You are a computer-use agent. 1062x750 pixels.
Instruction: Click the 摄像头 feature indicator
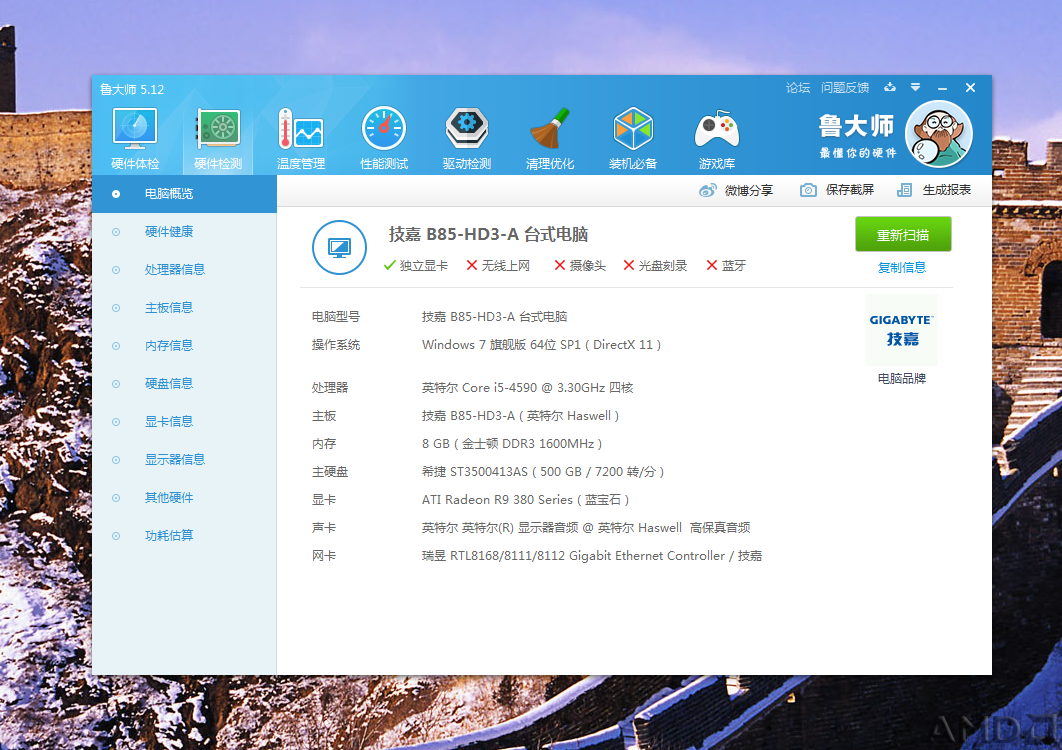pos(580,266)
